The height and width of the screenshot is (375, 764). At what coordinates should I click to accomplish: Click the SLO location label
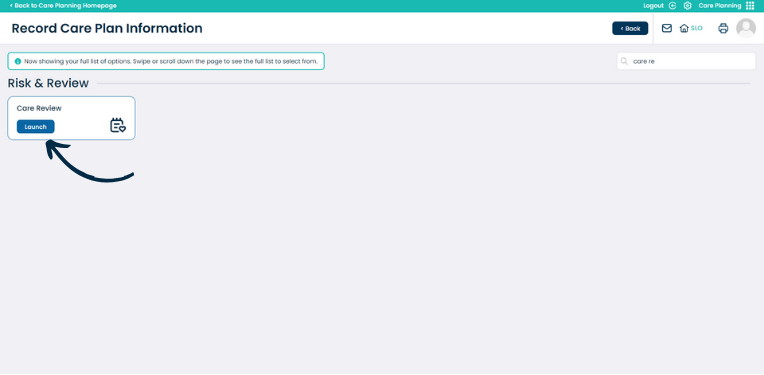(697, 28)
